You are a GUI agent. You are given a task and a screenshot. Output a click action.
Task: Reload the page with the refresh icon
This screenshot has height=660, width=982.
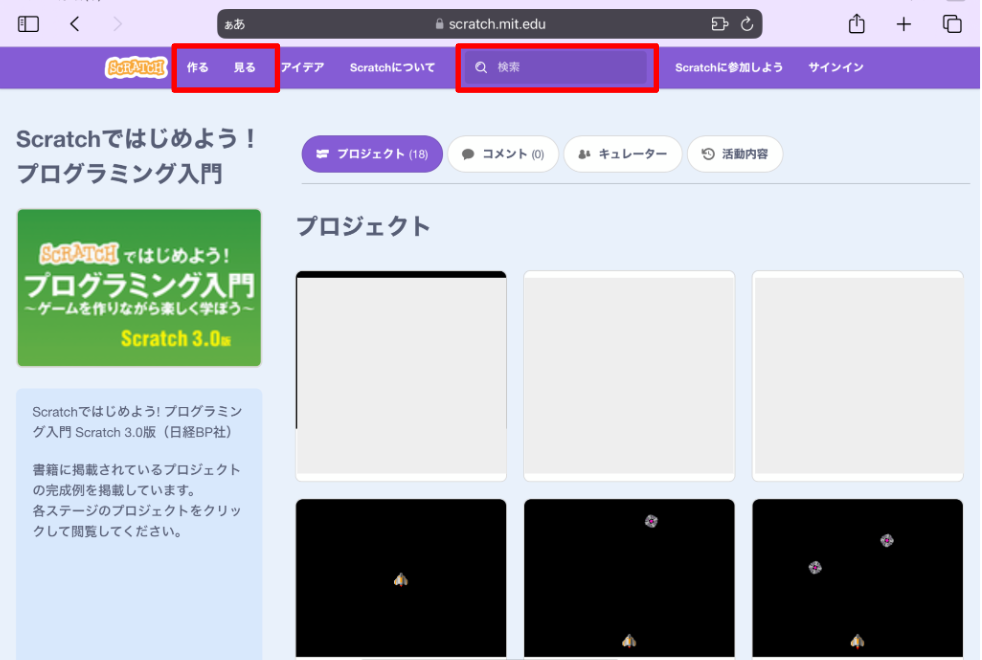tap(748, 24)
